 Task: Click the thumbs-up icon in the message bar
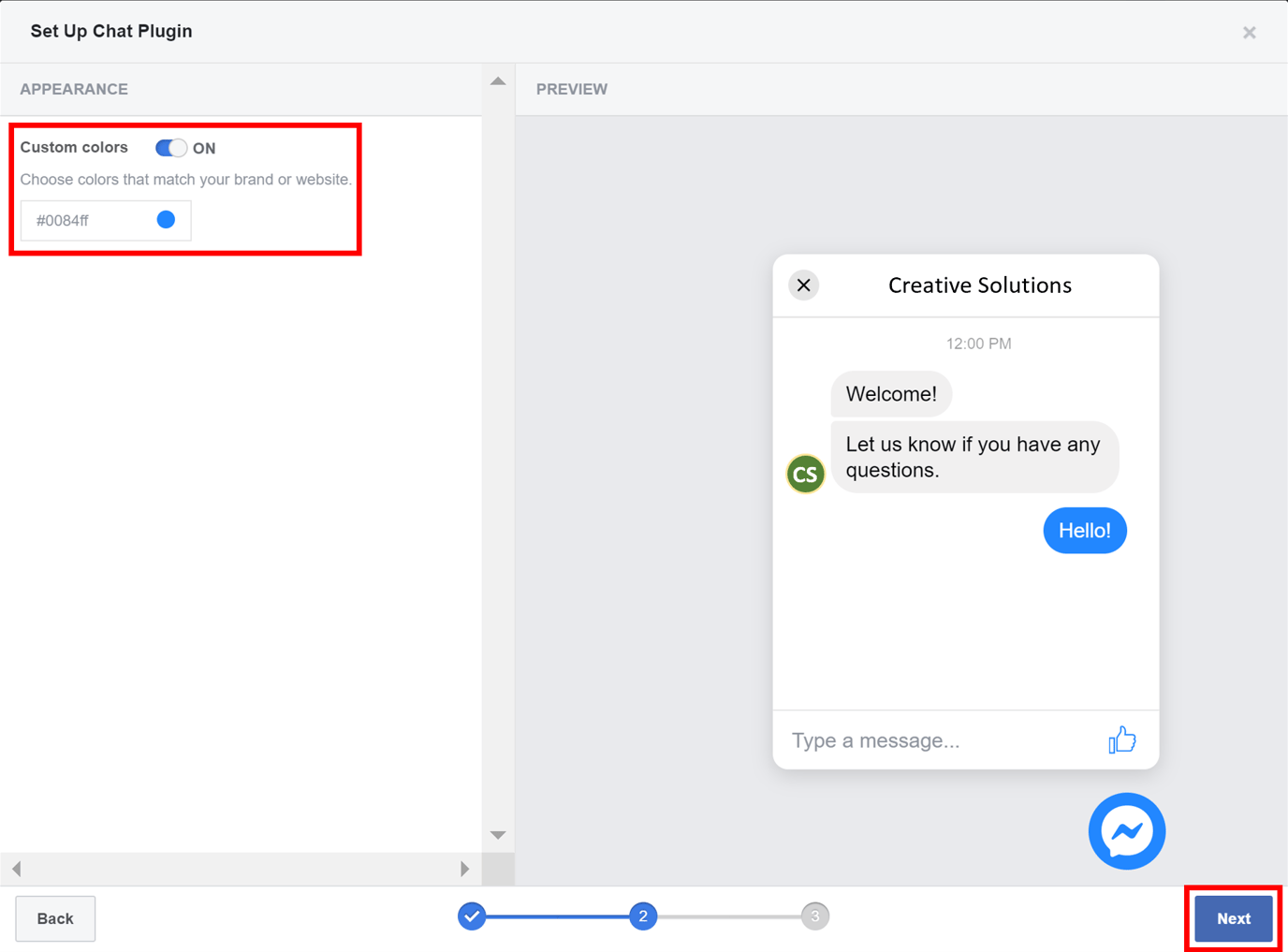[1121, 740]
